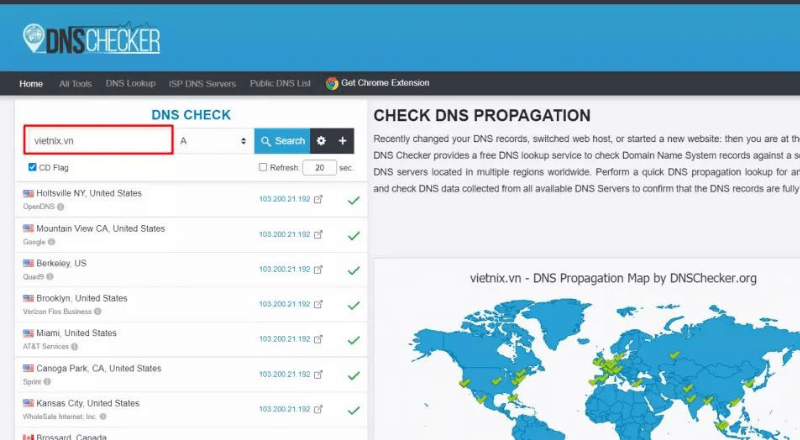Click external link icon in Miami row
The height and width of the screenshot is (440, 800).
[318, 339]
